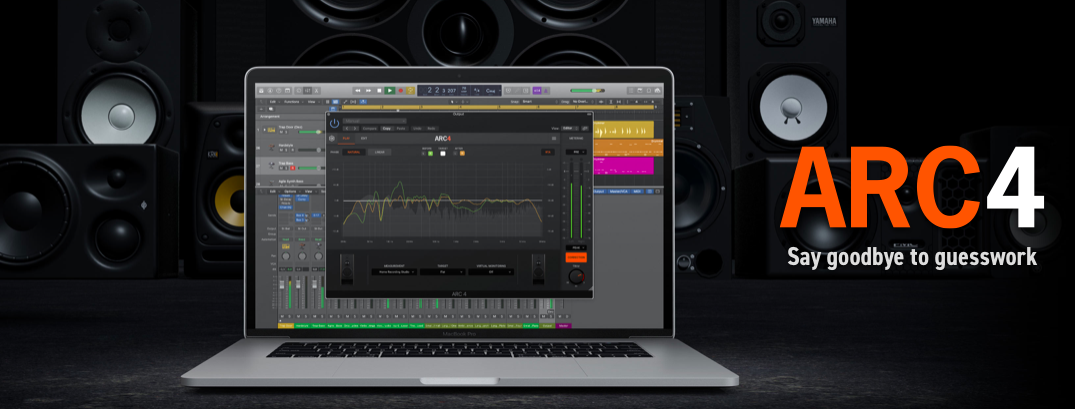This screenshot has width=1075, height=409.
Task: Click the purple count-in button in control bar
Action: 537,90
